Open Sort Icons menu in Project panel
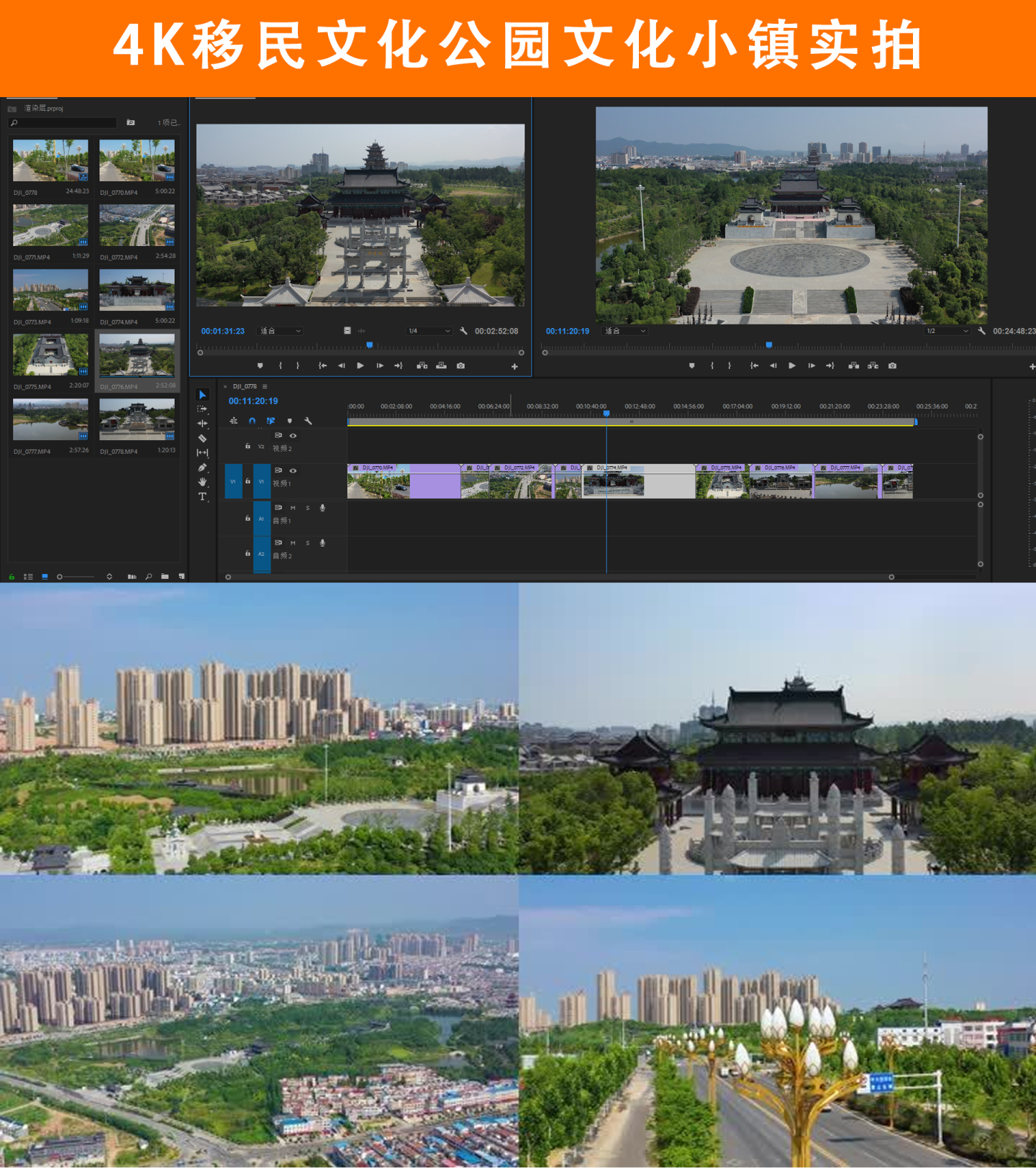Image resolution: width=1036 pixels, height=1168 pixels. click(109, 577)
